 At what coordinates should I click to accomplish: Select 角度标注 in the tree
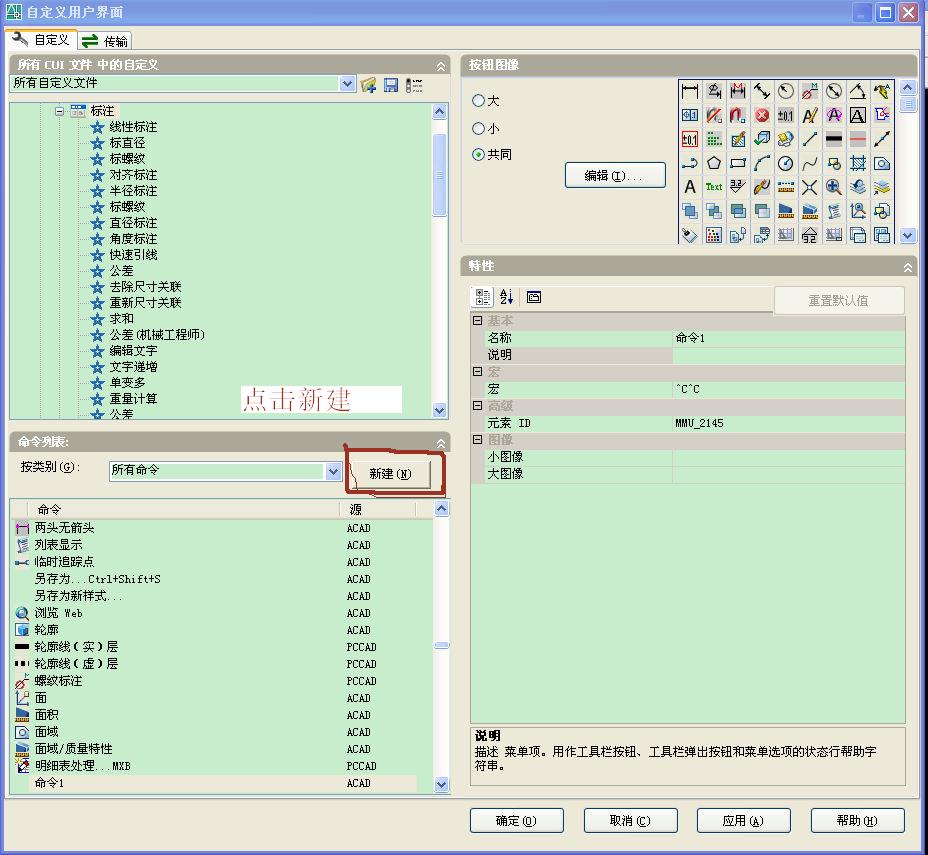click(x=133, y=238)
